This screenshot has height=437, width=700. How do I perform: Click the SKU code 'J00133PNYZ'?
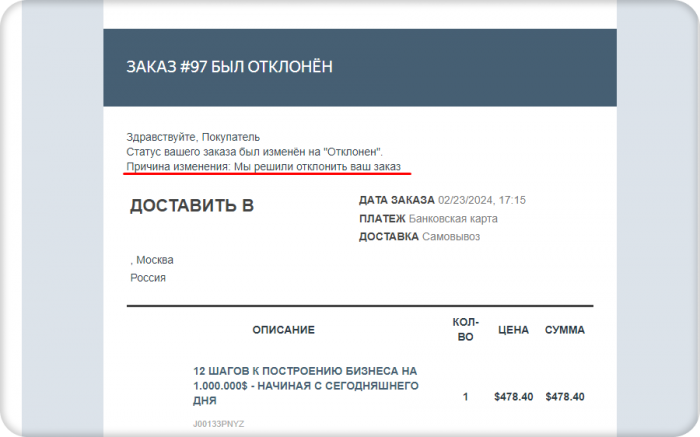[218, 424]
